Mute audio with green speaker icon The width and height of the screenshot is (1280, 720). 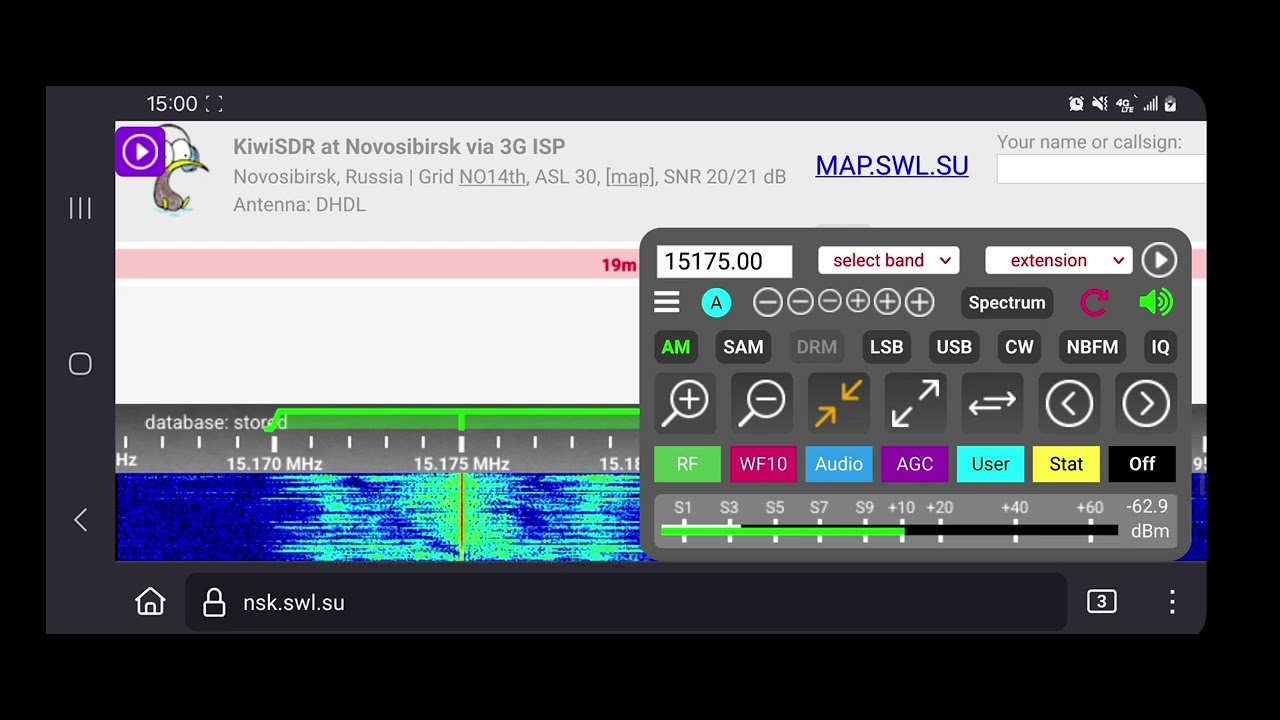pyautogui.click(x=1156, y=302)
